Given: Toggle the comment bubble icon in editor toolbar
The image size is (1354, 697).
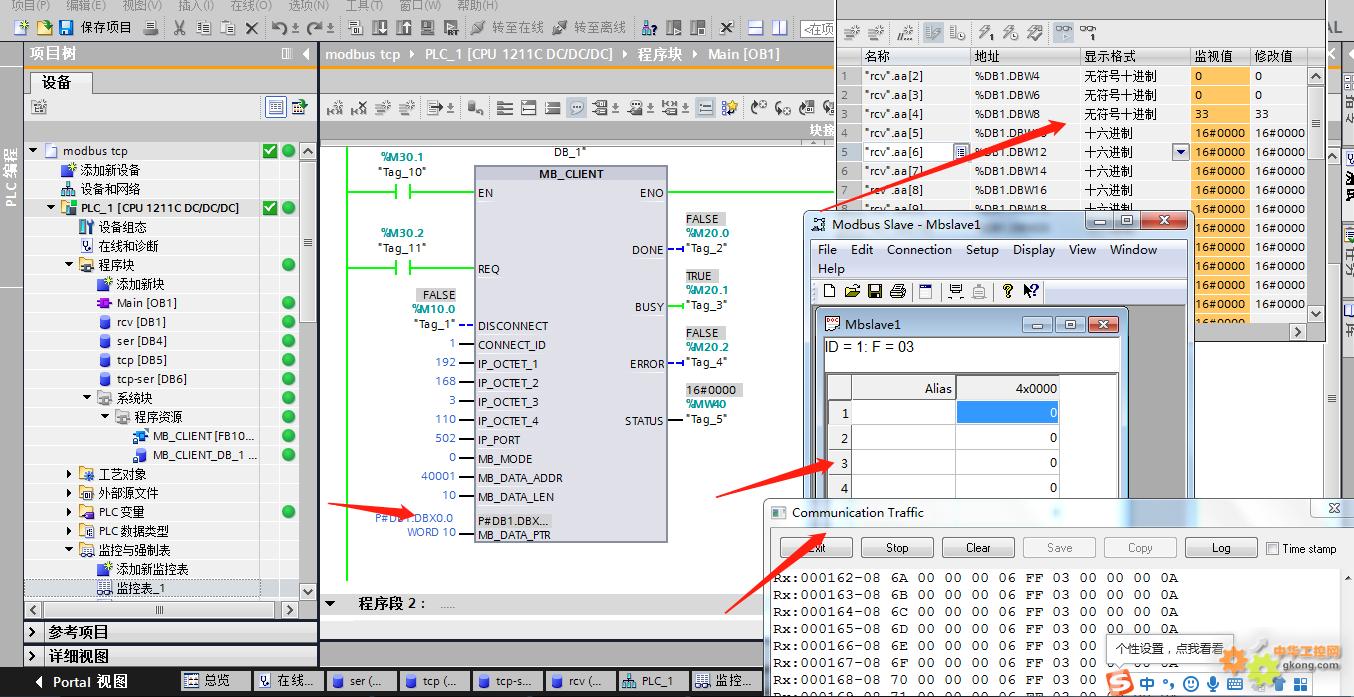Looking at the screenshot, I should pyautogui.click(x=577, y=107).
